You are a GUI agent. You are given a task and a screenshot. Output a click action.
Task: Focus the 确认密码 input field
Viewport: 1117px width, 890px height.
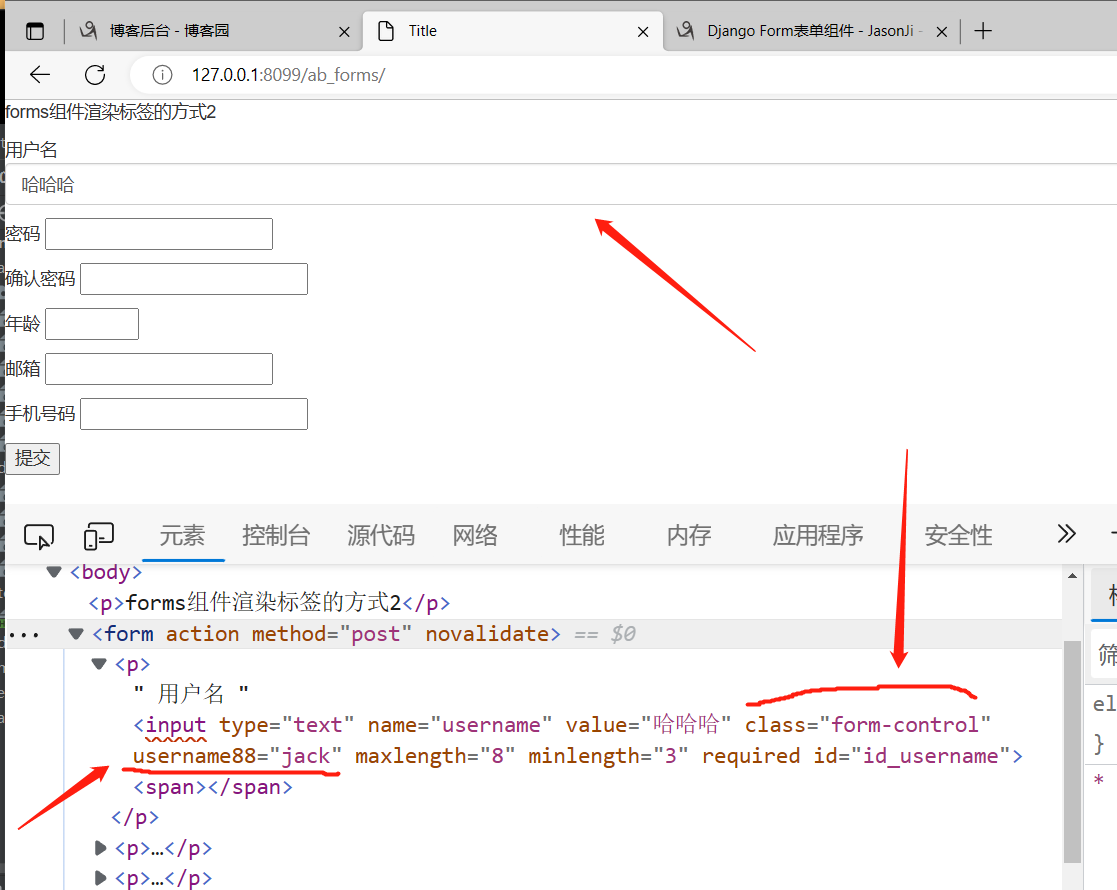(194, 279)
